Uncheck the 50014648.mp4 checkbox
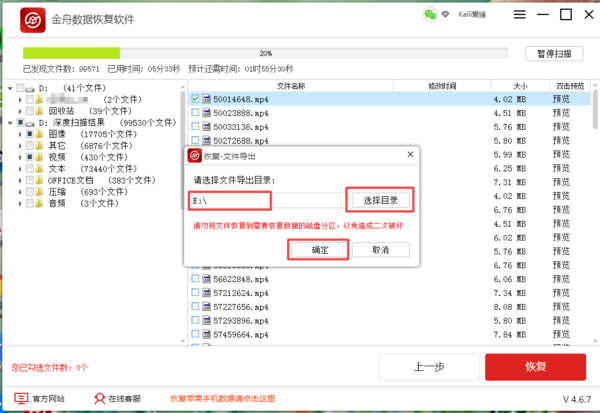Screen dimensions: 600x413 pos(196,100)
